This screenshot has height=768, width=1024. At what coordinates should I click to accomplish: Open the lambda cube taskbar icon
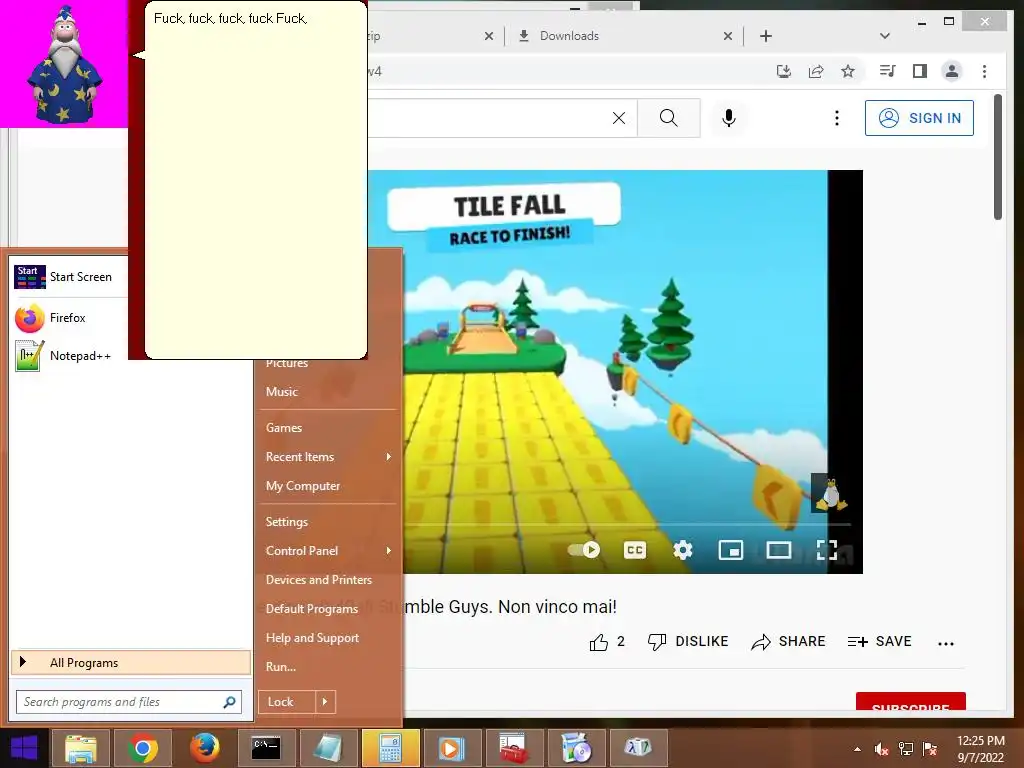(x=638, y=748)
